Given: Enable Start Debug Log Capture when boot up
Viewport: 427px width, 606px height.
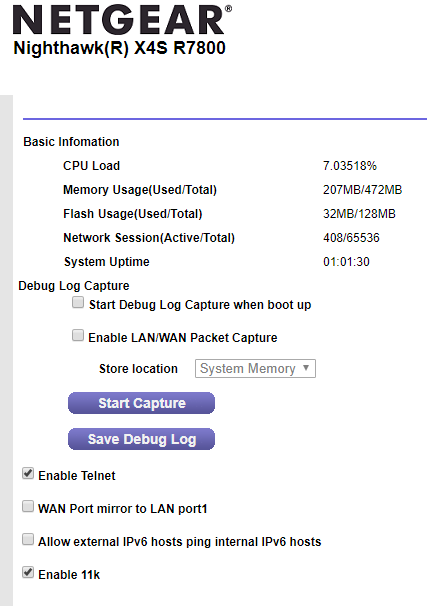Looking at the screenshot, I should [x=78, y=302].
